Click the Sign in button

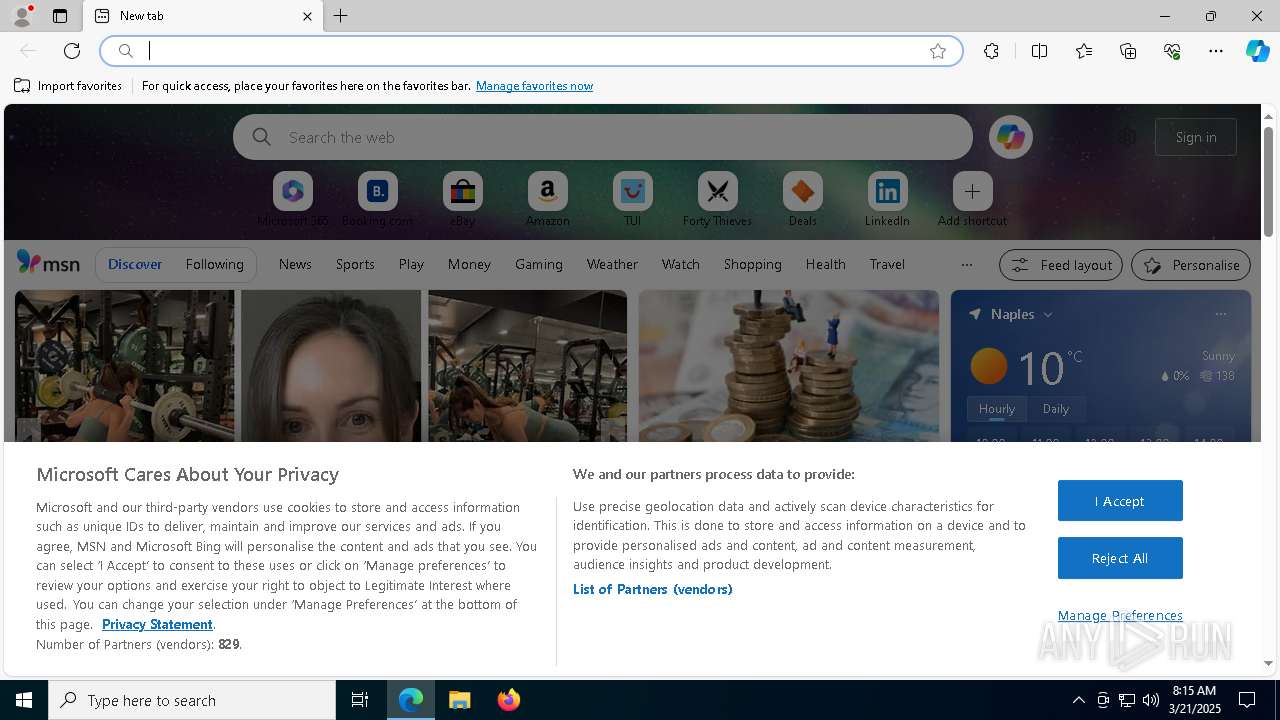(1196, 137)
